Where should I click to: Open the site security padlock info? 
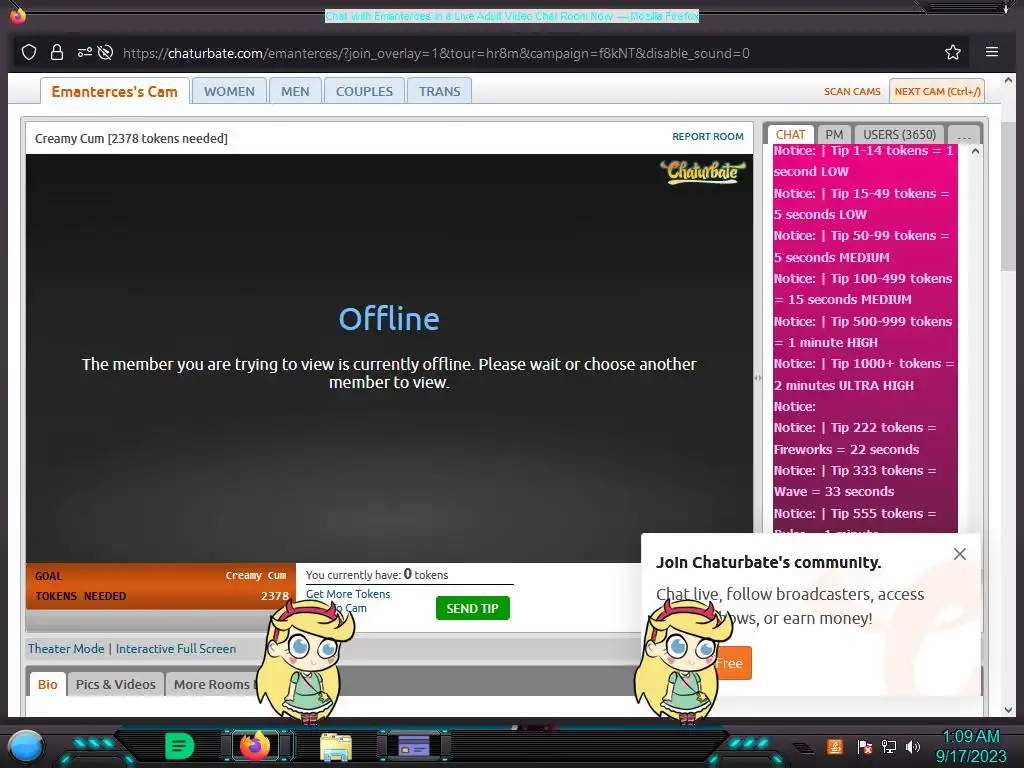[57, 52]
